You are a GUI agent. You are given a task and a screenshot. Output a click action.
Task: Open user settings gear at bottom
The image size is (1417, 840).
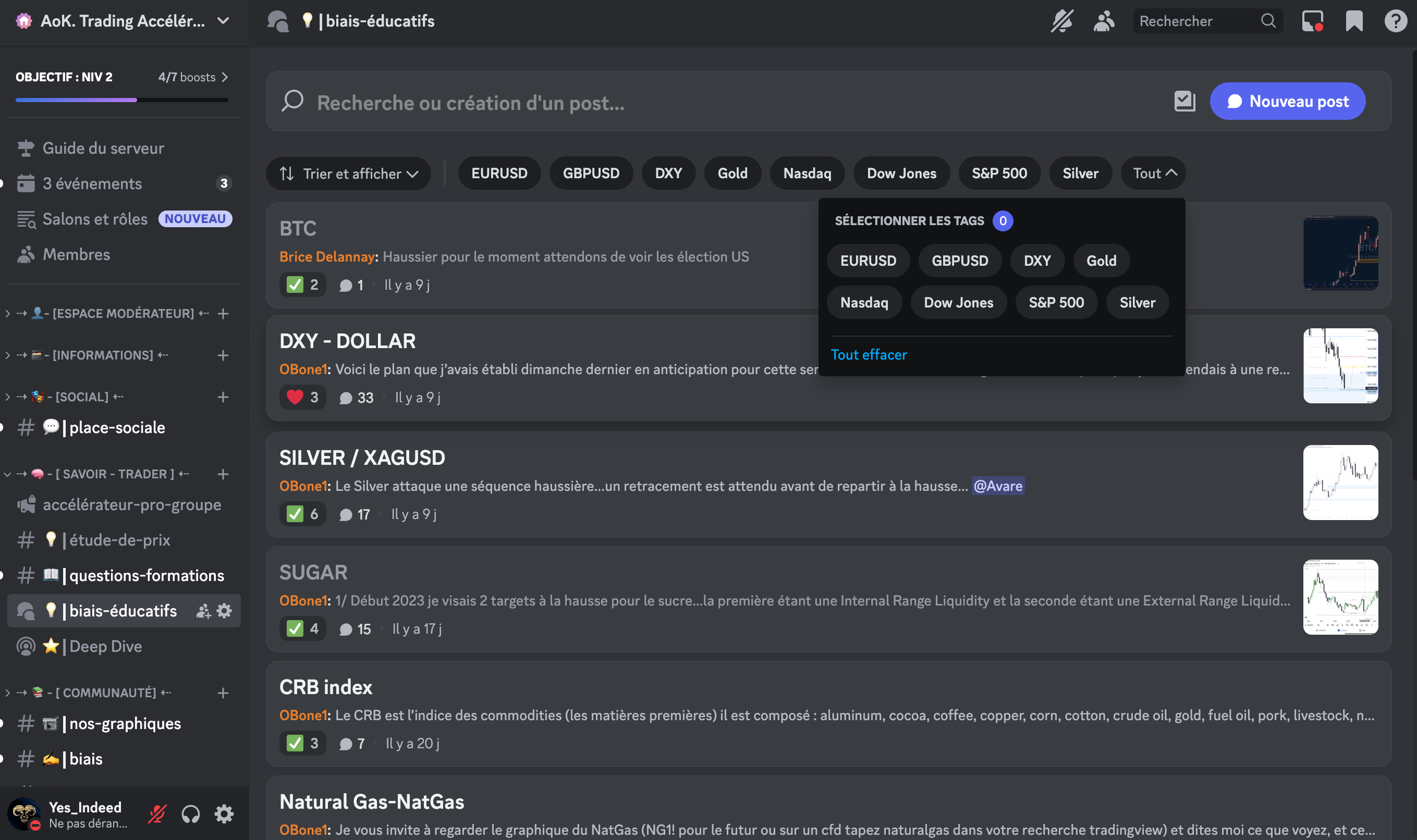[x=224, y=814]
